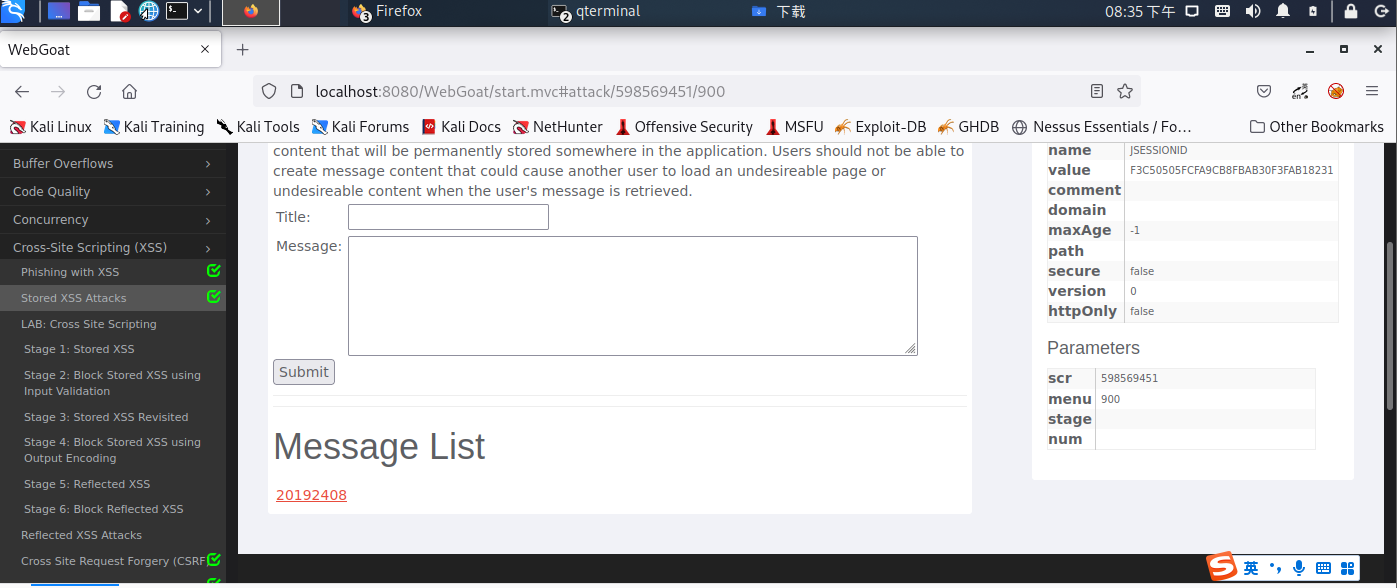1397x588 pixels.
Task: Open Kali Tools bookmark
Action: (x=258, y=127)
